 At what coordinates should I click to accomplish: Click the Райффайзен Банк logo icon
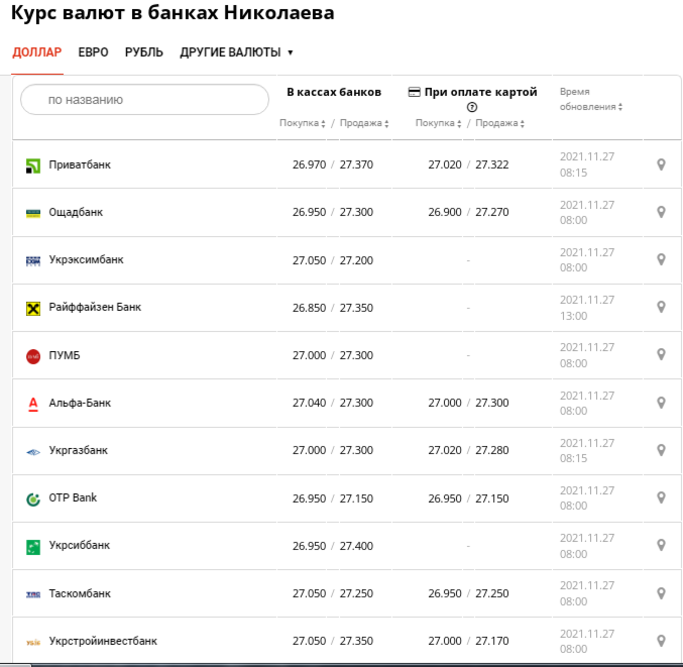[x=33, y=308]
